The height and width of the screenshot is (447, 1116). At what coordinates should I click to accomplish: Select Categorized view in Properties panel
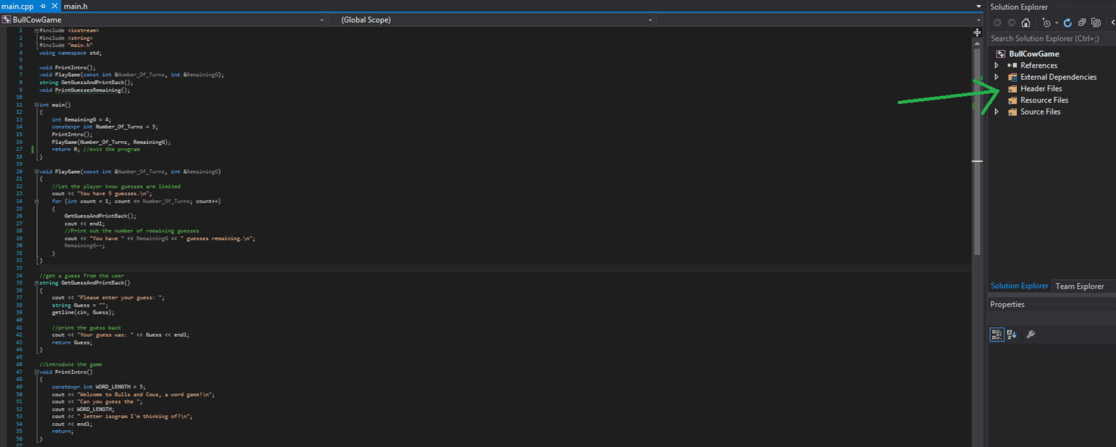coord(997,335)
